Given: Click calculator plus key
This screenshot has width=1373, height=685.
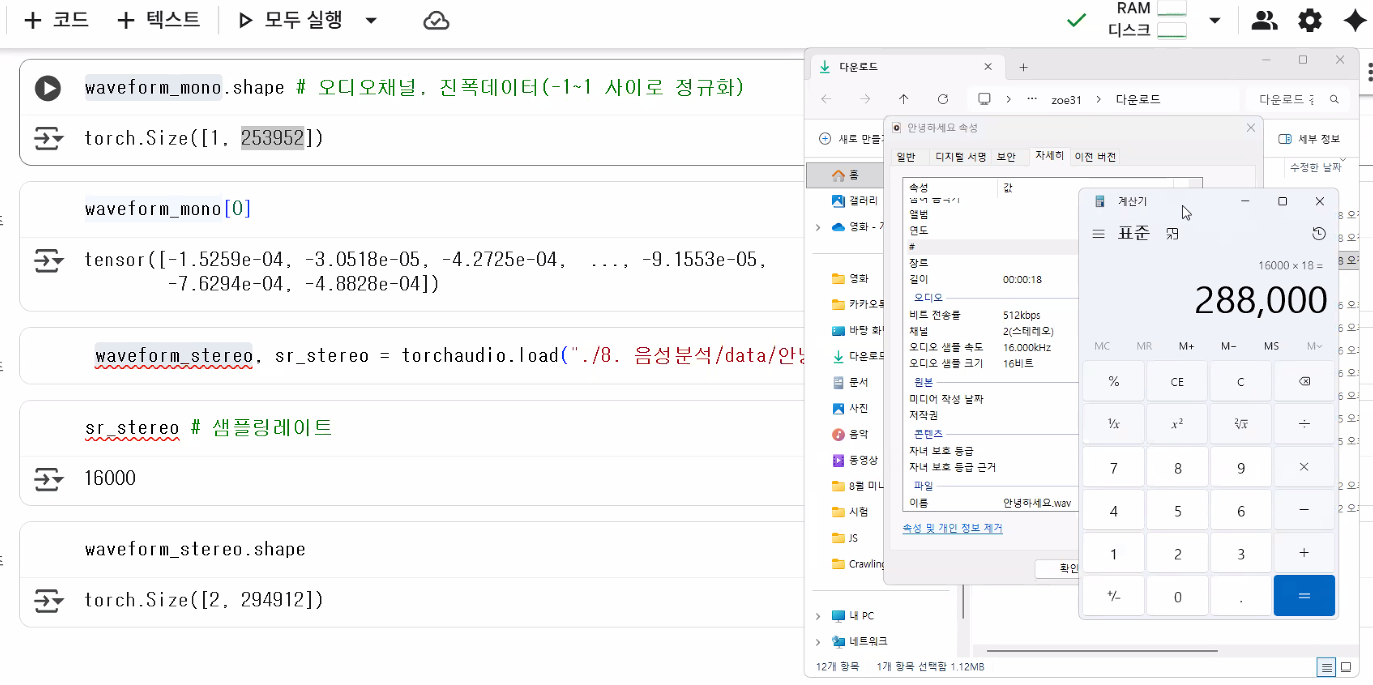Looking at the screenshot, I should tap(1304, 553).
